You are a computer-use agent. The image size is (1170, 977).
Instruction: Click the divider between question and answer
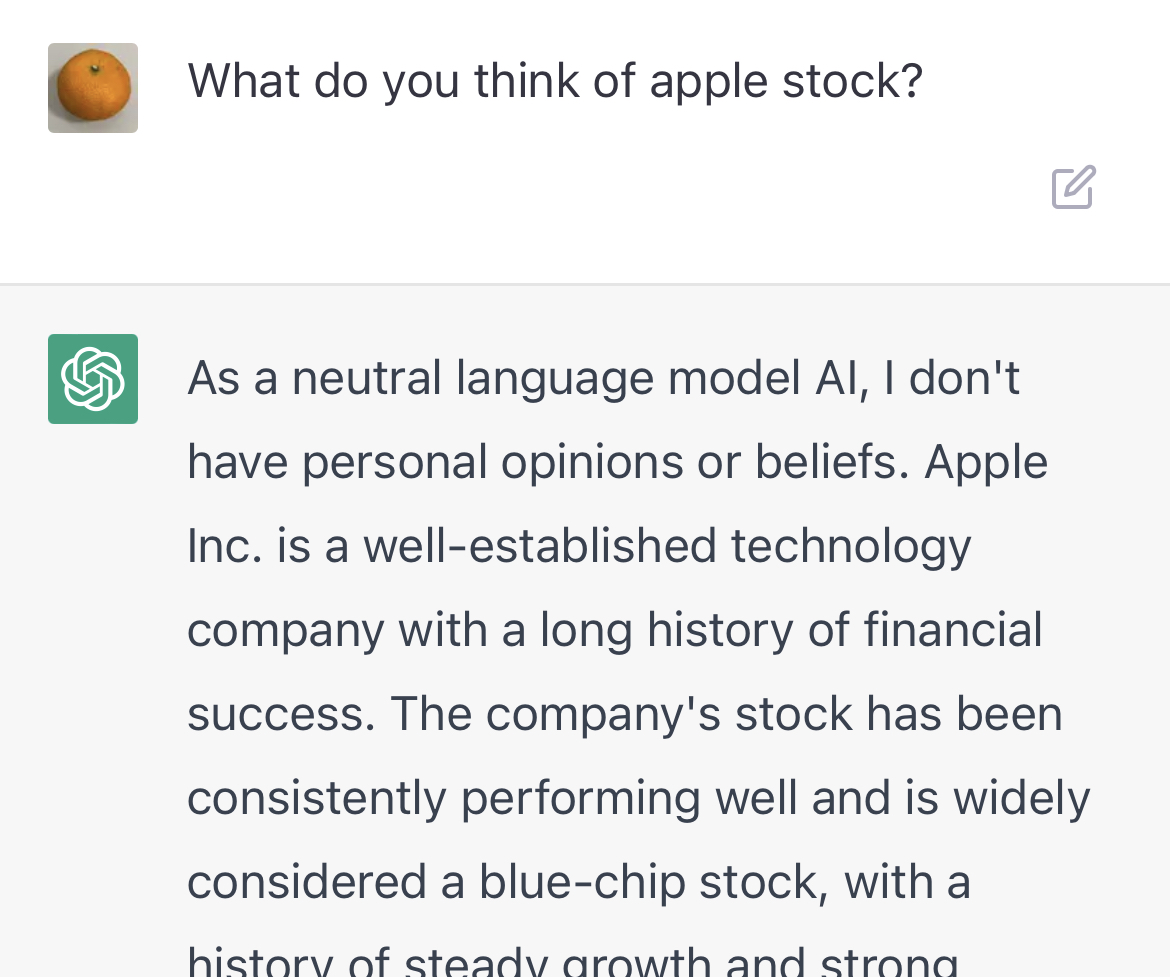point(585,284)
